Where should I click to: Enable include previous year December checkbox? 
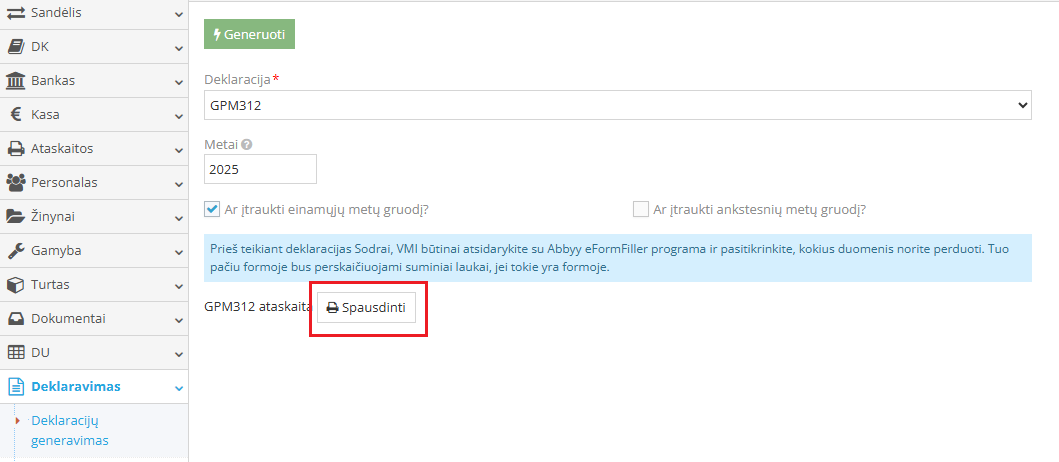pyautogui.click(x=641, y=210)
